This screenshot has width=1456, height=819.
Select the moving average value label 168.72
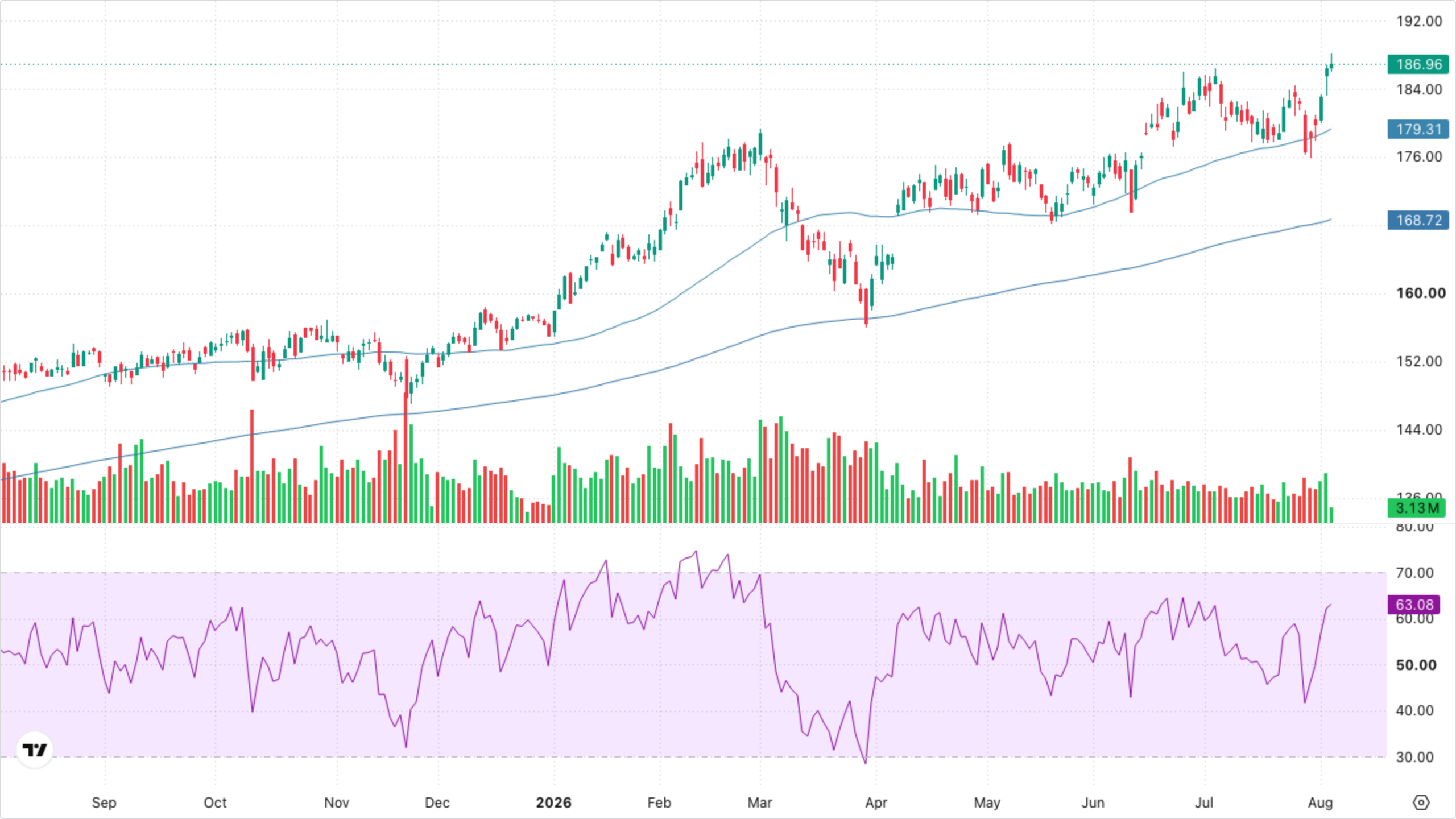1418,220
